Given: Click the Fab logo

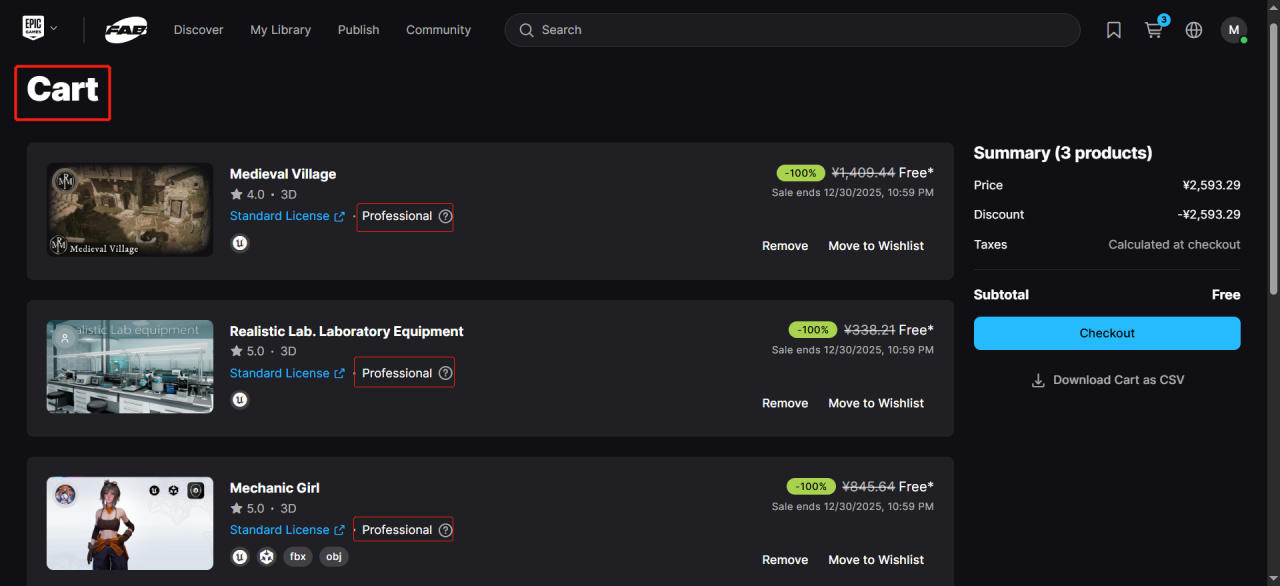Looking at the screenshot, I should pos(127,30).
